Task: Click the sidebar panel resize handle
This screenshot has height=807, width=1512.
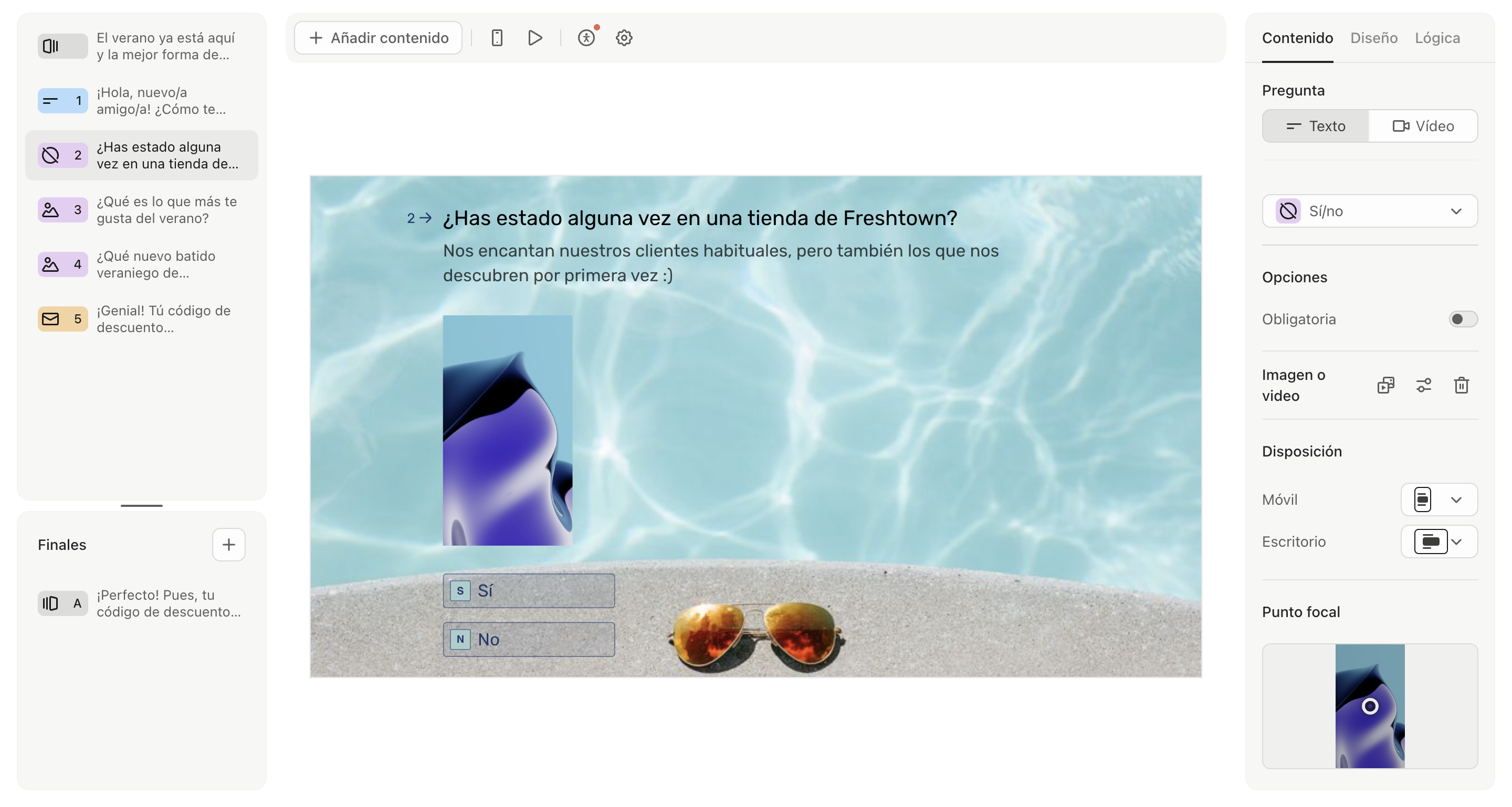Action: point(141,505)
